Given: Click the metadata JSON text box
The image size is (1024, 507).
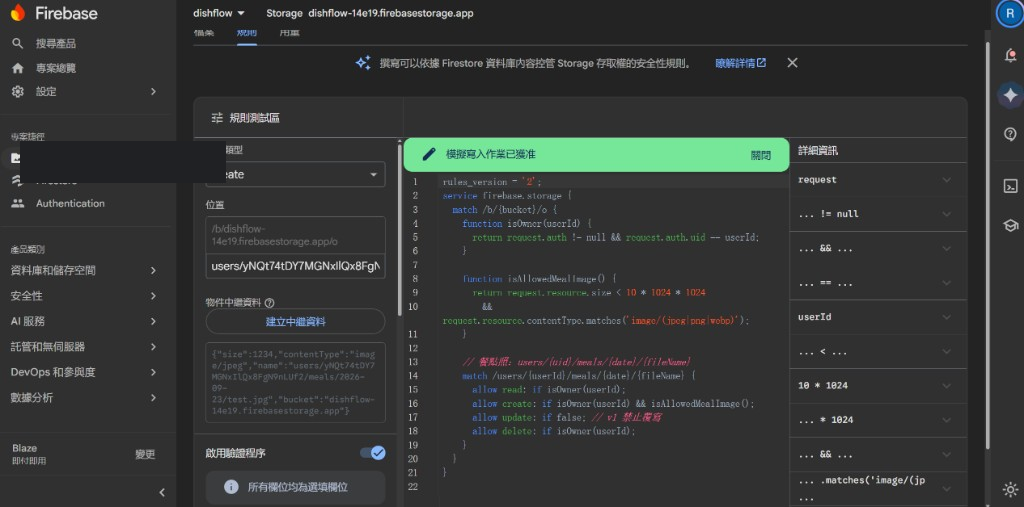Looking at the screenshot, I should click(295, 382).
